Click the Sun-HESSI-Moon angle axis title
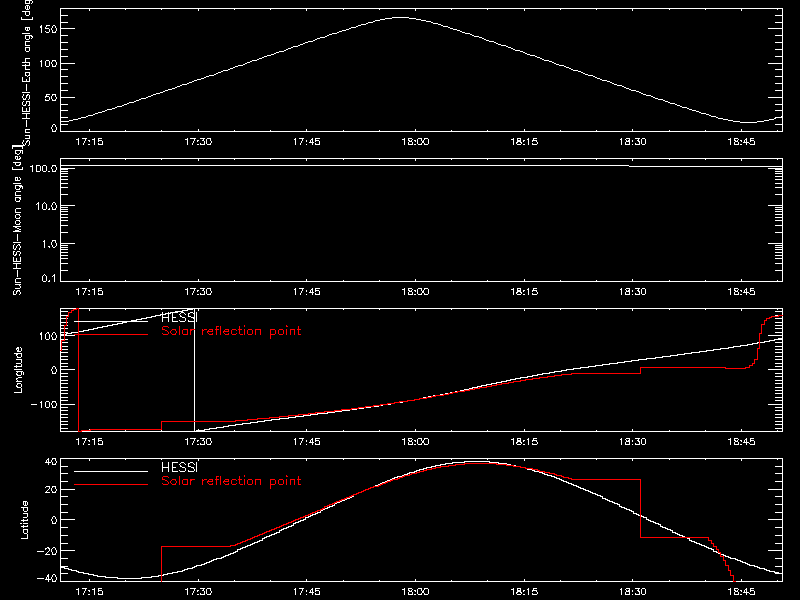 pyautogui.click(x=17, y=220)
